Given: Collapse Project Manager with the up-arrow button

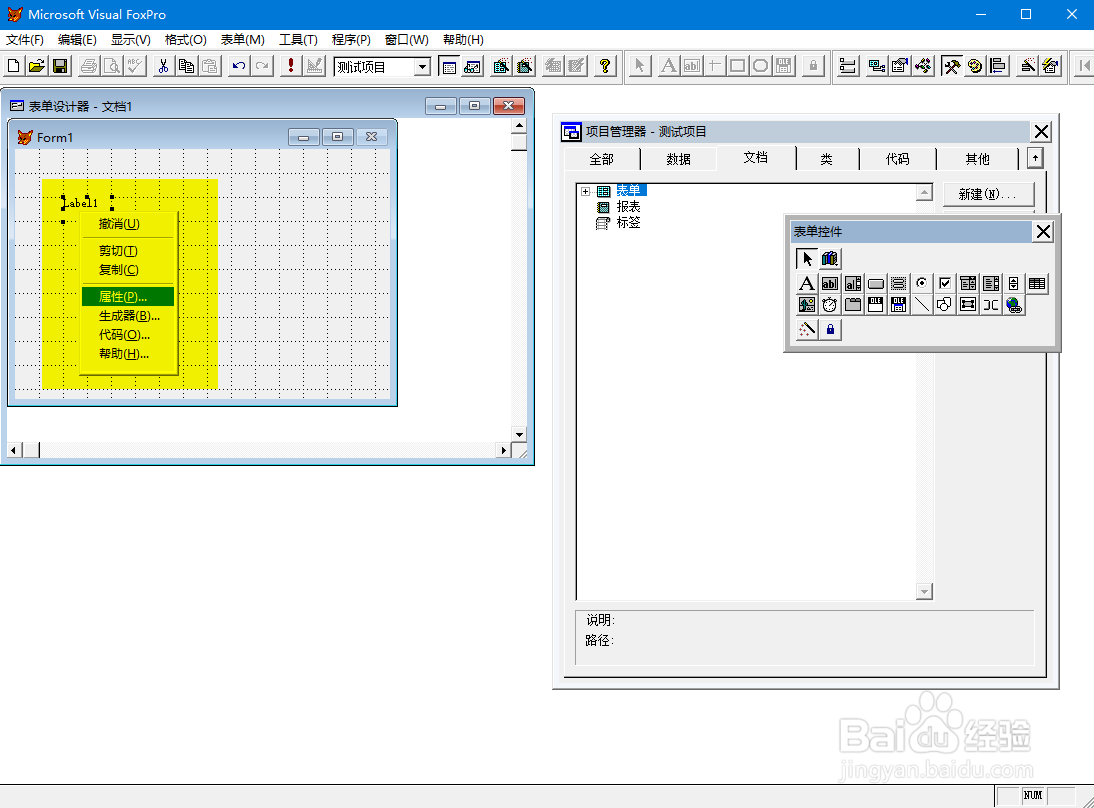Looking at the screenshot, I should [x=1035, y=158].
